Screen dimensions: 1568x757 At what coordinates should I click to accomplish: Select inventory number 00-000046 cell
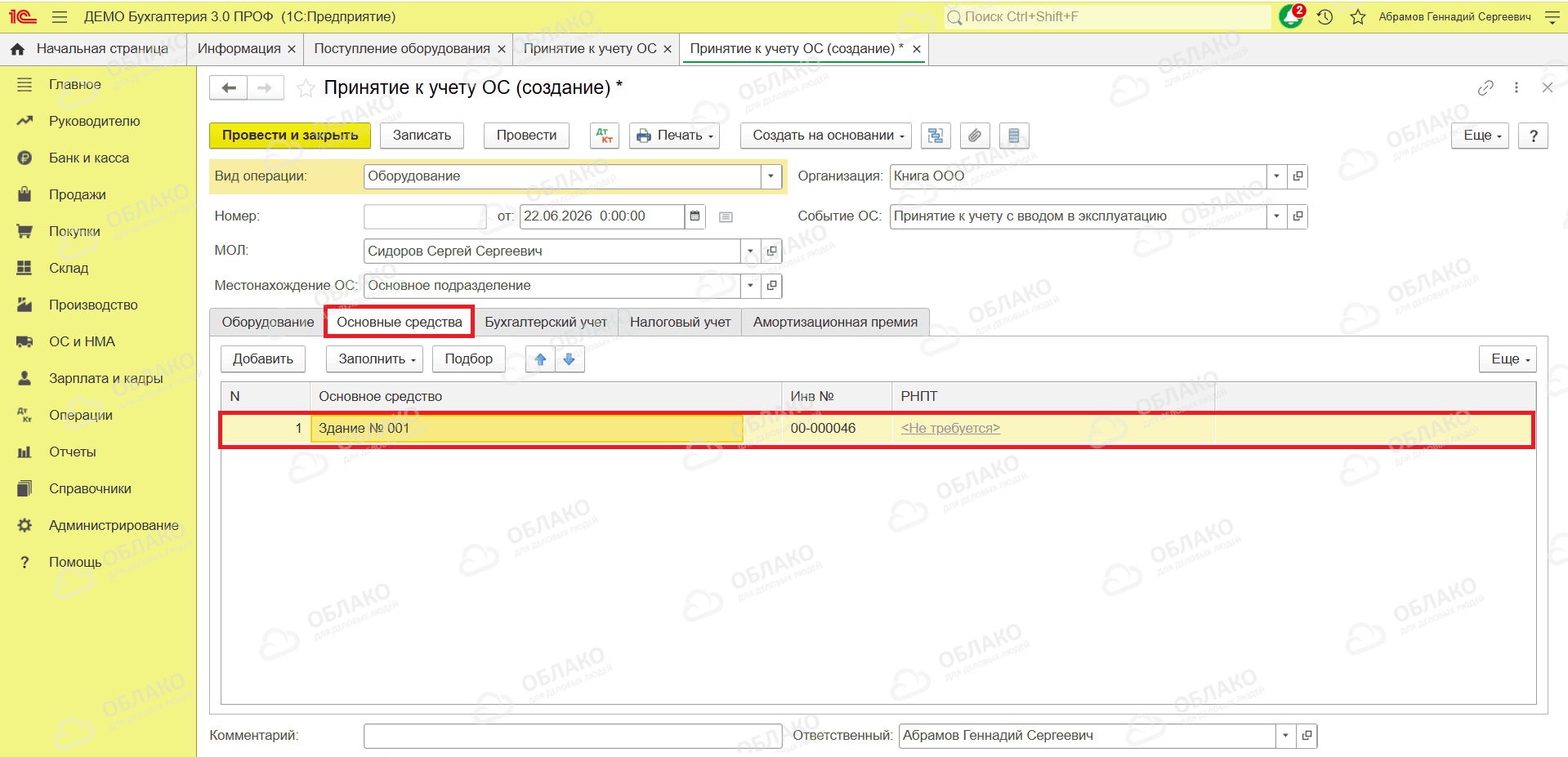[x=838, y=429]
